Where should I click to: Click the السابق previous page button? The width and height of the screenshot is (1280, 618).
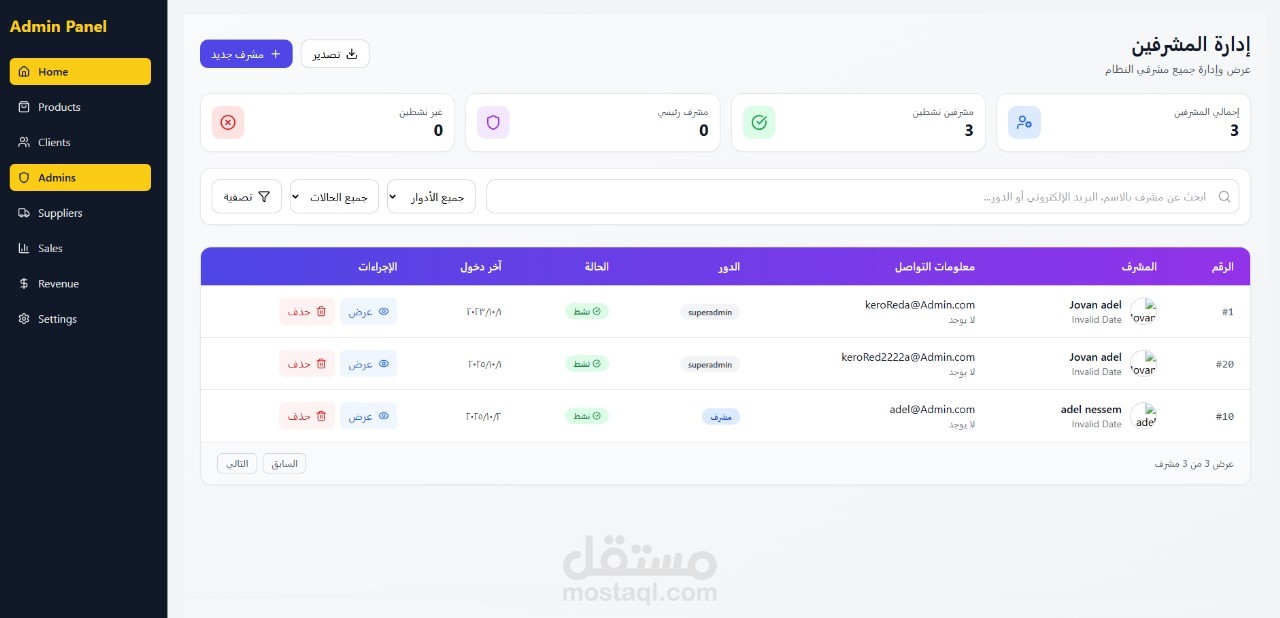(x=284, y=463)
